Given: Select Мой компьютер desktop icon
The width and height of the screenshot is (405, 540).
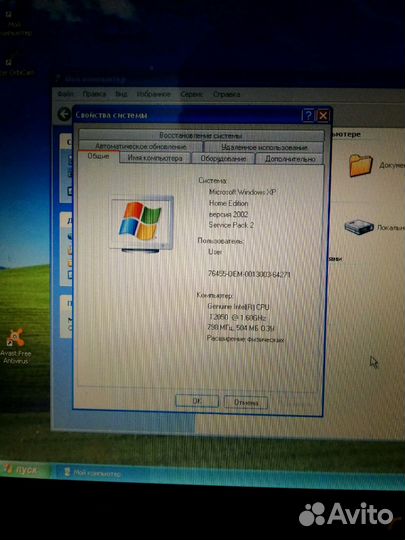Looking at the screenshot, I should tap(14, 23).
